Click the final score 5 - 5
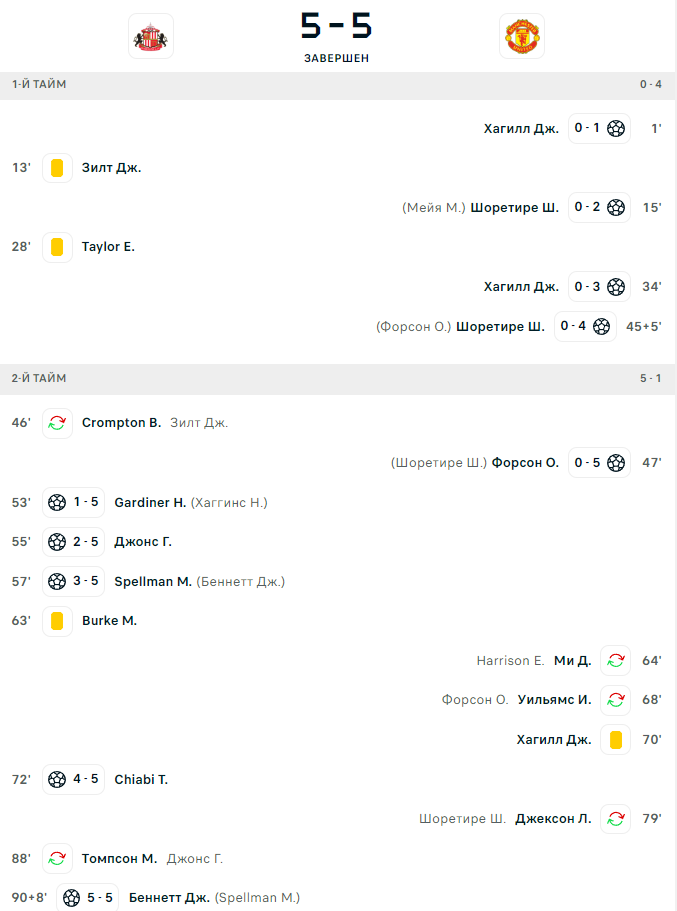Screen dimensions: 677x911 pos(337,27)
